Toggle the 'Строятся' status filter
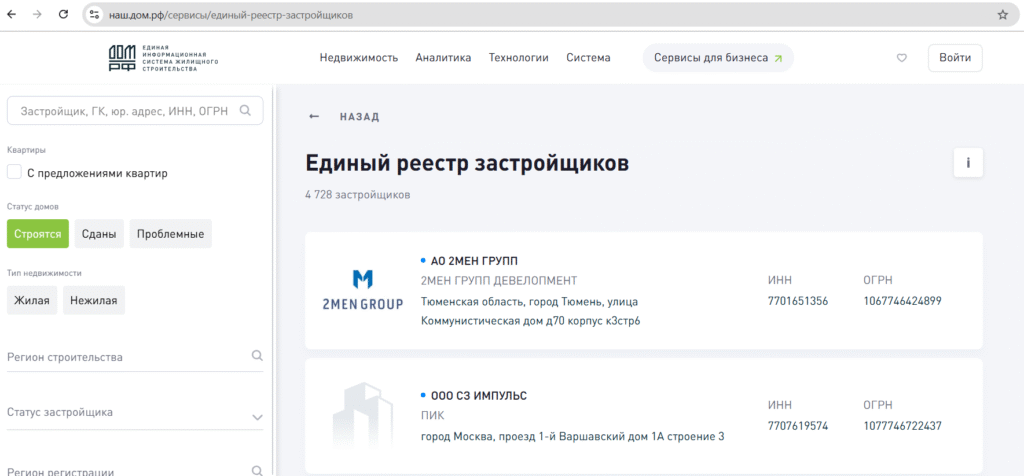Image resolution: width=1024 pixels, height=476 pixels. [38, 234]
